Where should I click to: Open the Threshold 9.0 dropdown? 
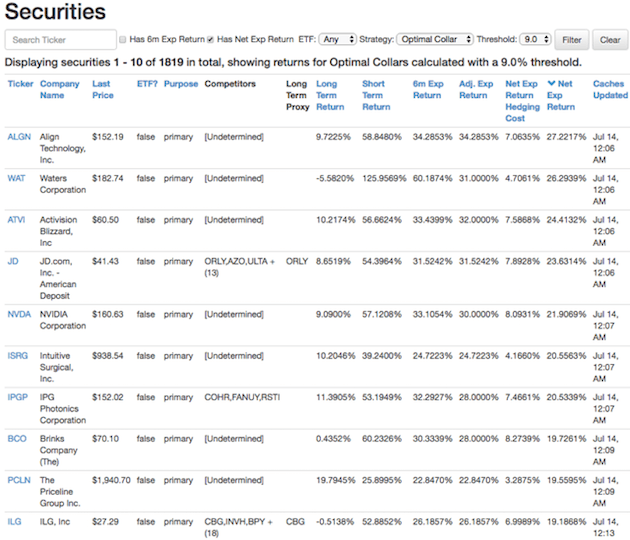pos(534,40)
